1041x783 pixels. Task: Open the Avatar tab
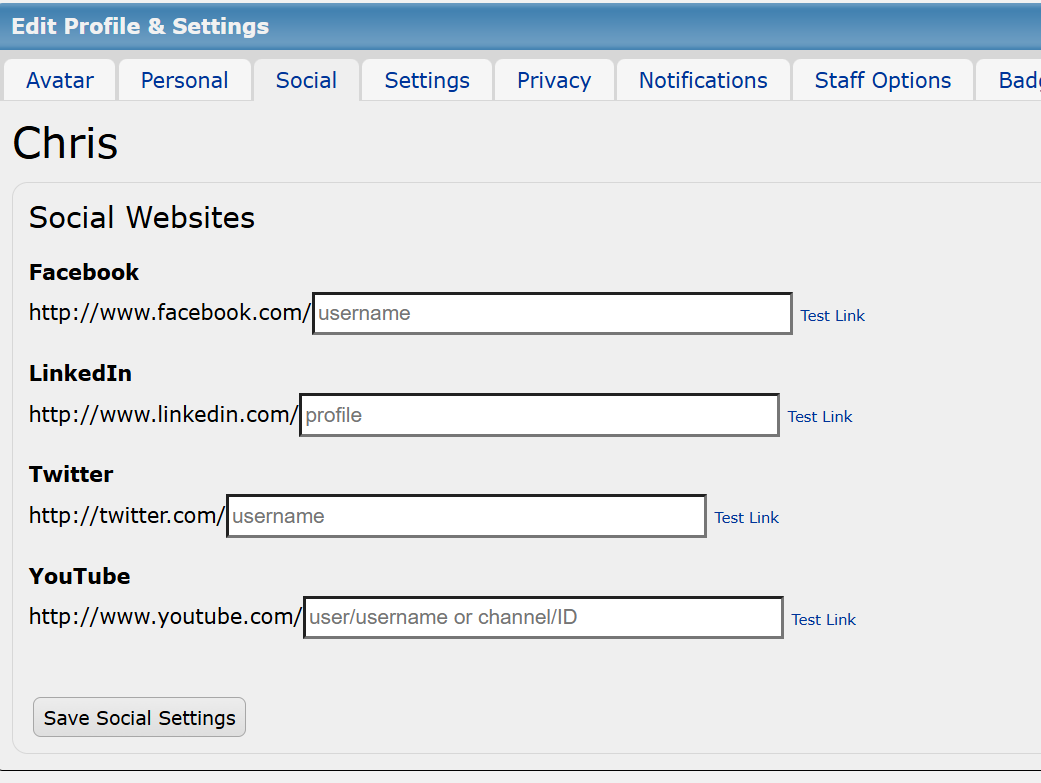click(x=60, y=80)
